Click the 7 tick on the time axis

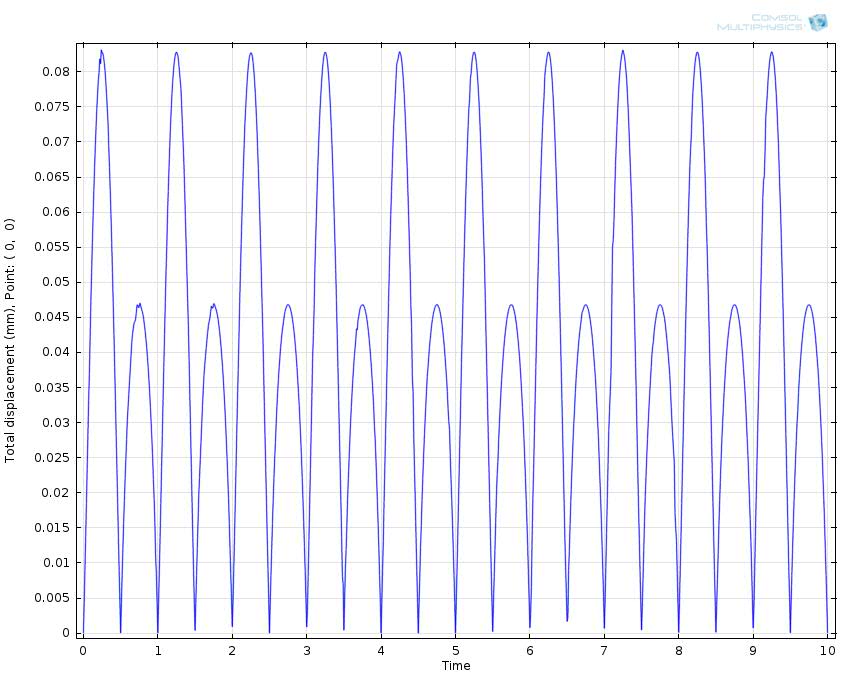[604, 651]
